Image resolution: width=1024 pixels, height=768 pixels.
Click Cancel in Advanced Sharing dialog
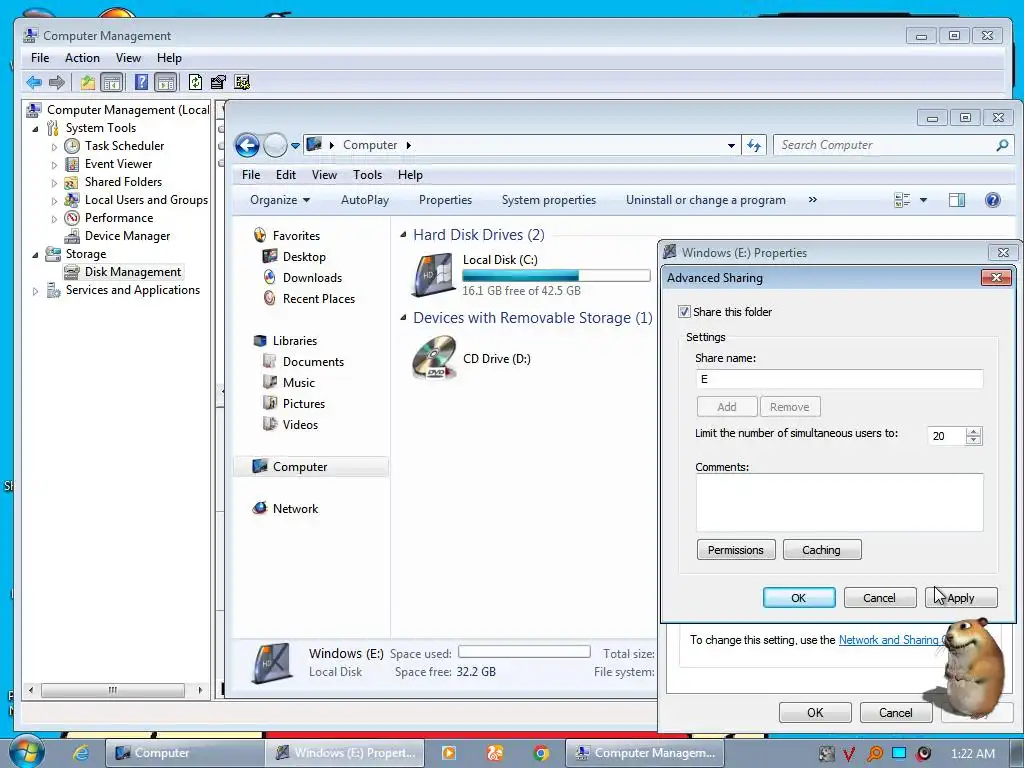point(879,598)
